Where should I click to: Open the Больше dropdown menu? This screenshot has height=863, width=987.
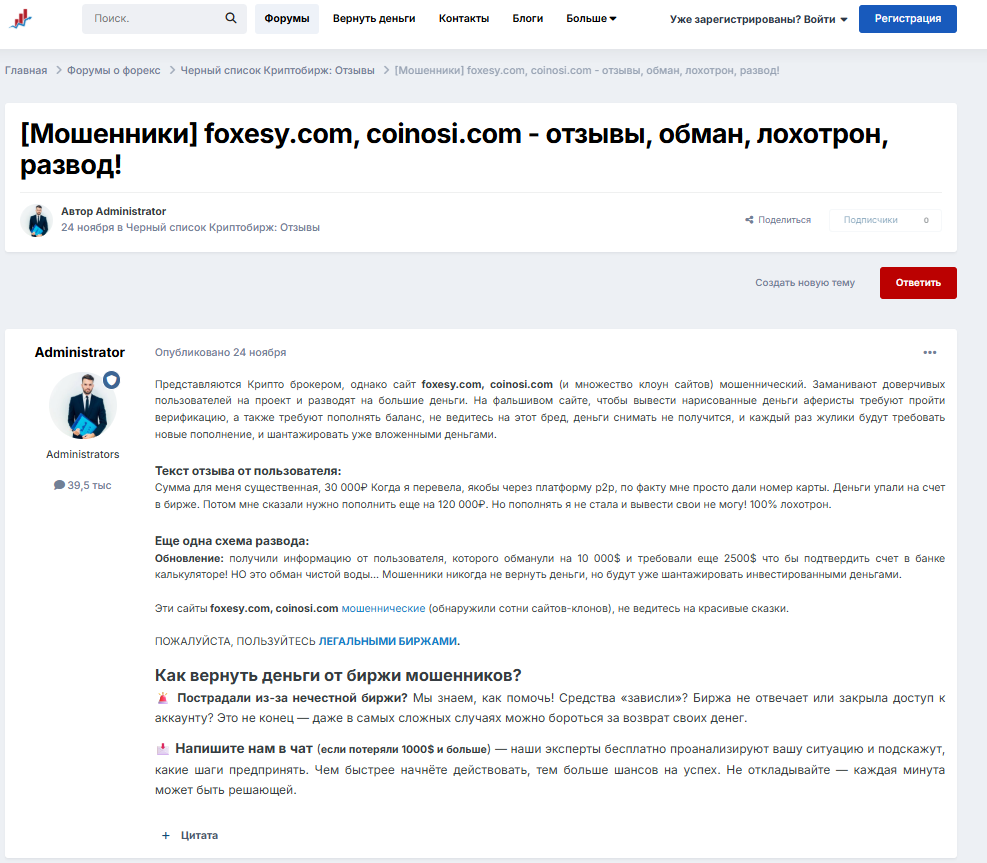[x=590, y=18]
